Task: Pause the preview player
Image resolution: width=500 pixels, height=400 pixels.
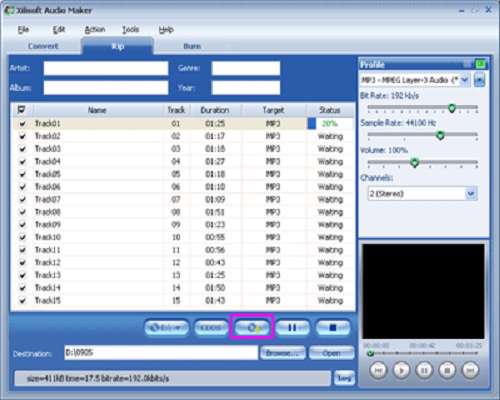Action: [424, 370]
